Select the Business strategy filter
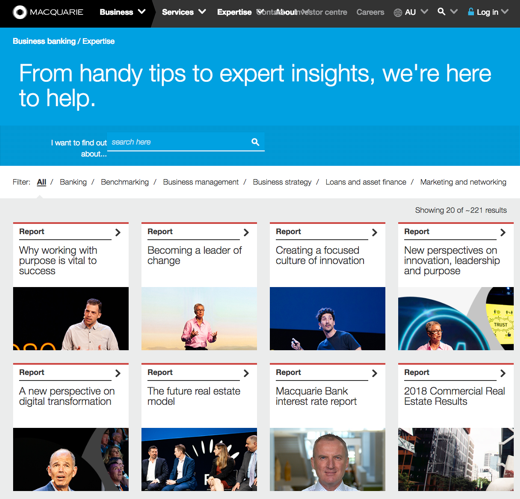 point(282,182)
